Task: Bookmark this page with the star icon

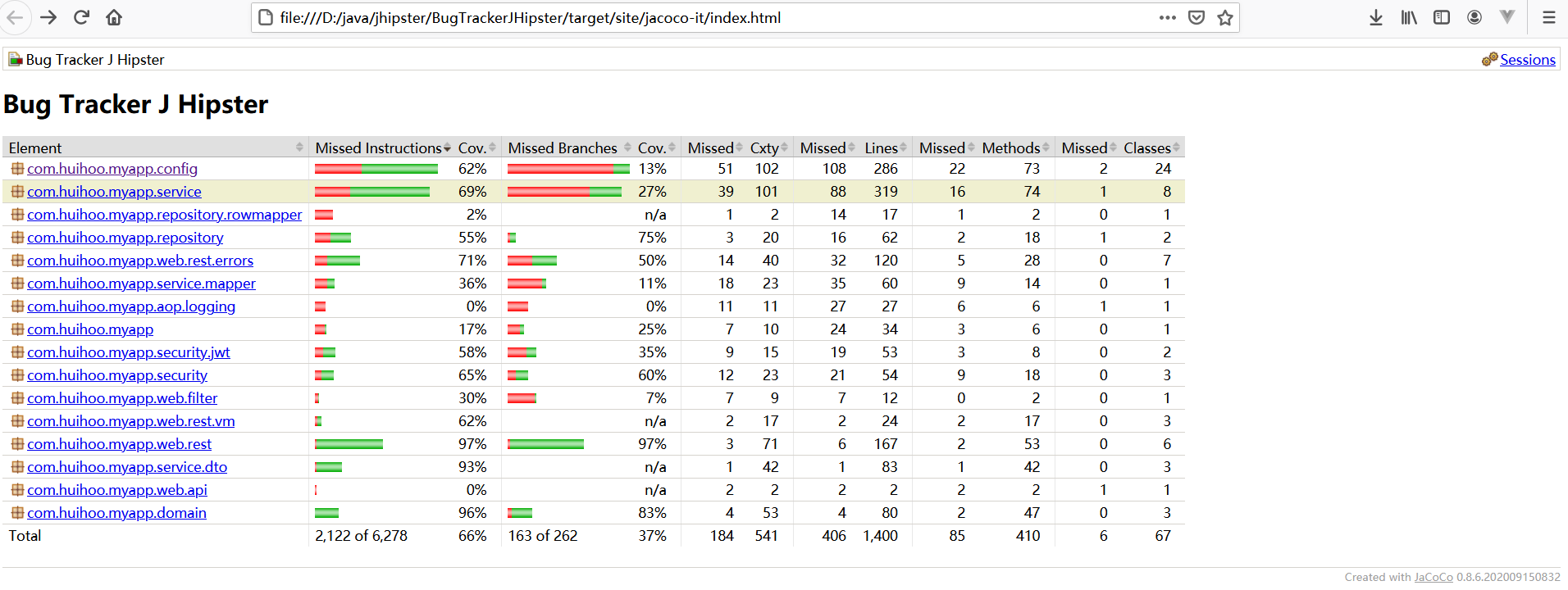Action: [1225, 17]
